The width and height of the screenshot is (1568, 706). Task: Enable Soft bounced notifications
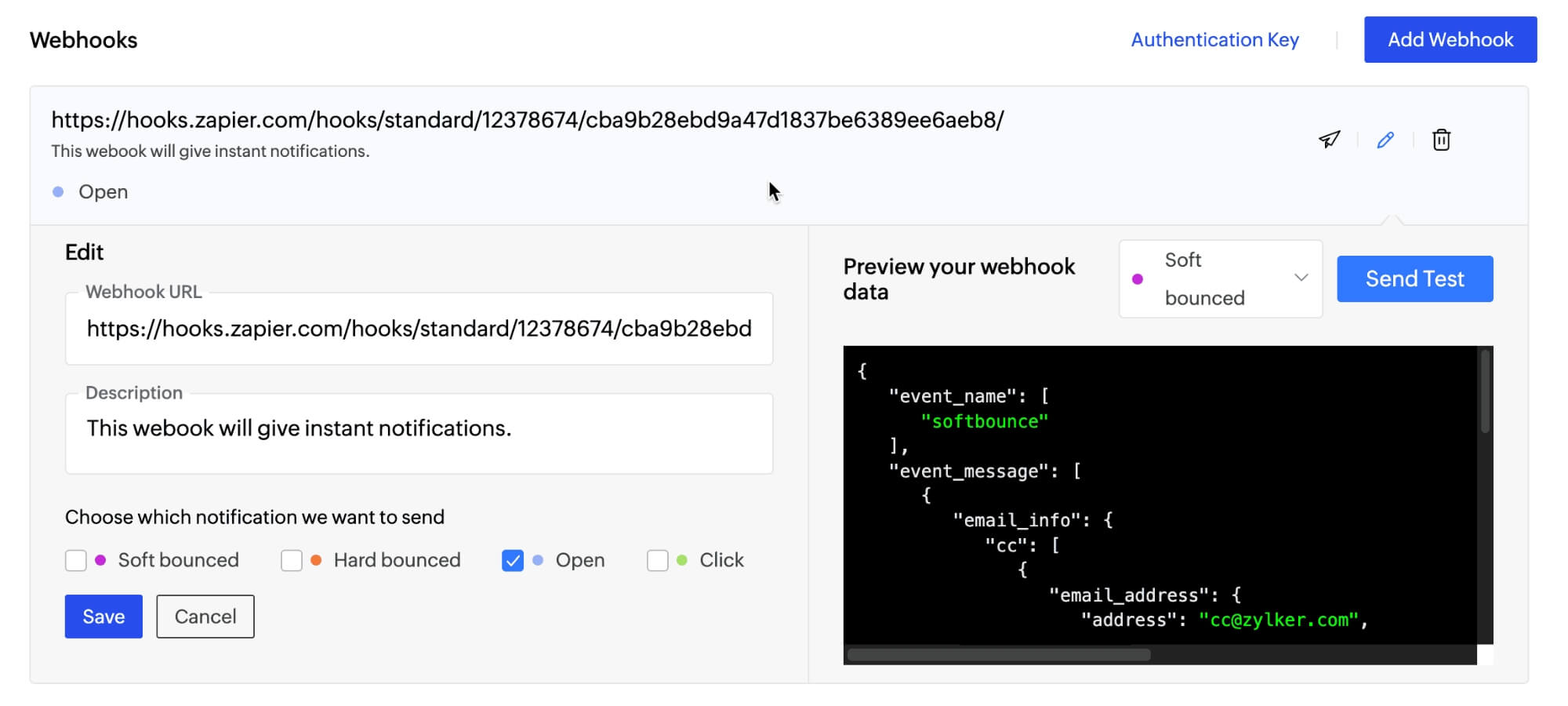point(75,560)
